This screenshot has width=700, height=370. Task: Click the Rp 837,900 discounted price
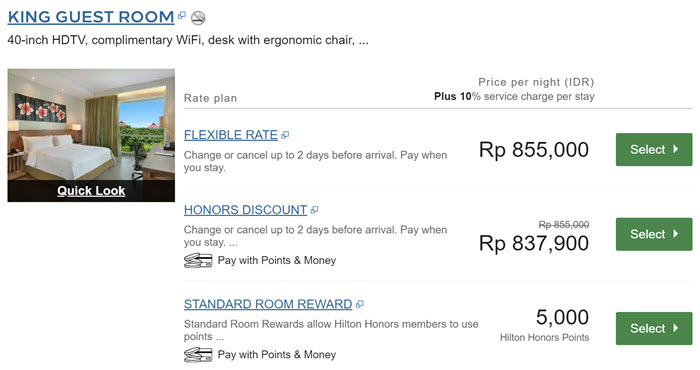tap(534, 243)
